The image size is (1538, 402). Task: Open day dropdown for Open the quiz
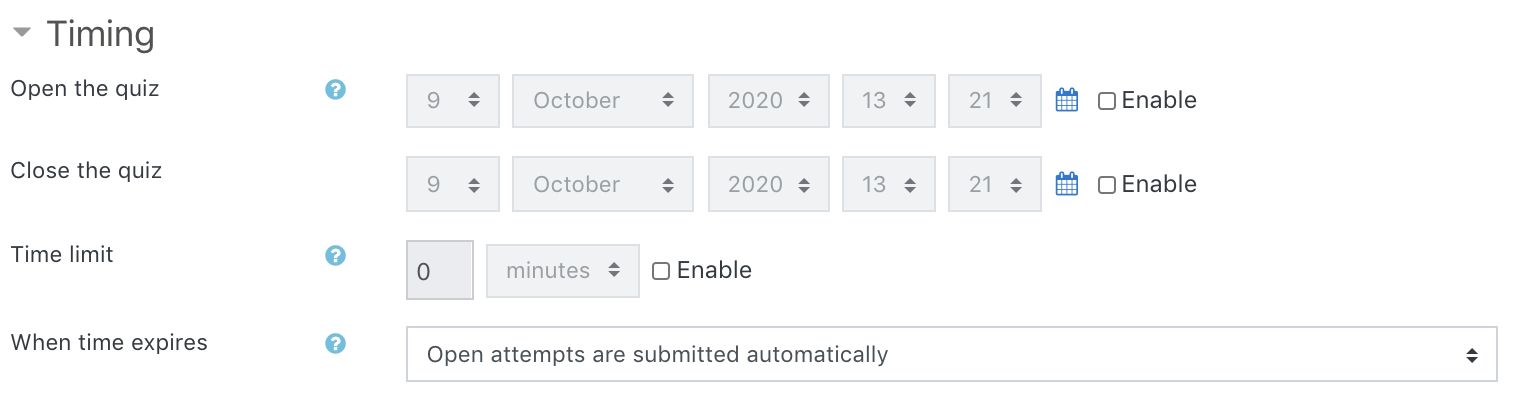pos(452,100)
